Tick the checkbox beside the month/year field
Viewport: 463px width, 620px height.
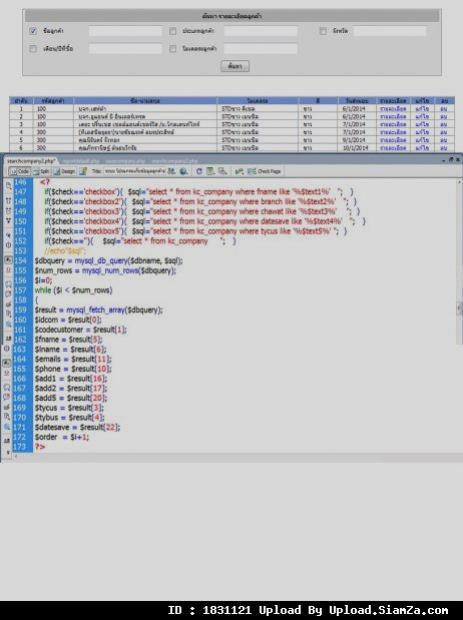(33, 49)
